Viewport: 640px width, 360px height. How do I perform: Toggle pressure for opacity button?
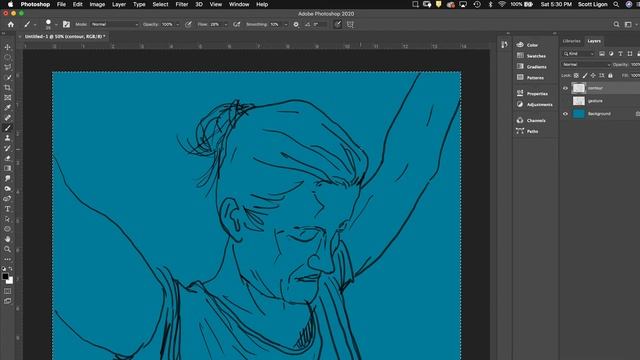(188, 24)
